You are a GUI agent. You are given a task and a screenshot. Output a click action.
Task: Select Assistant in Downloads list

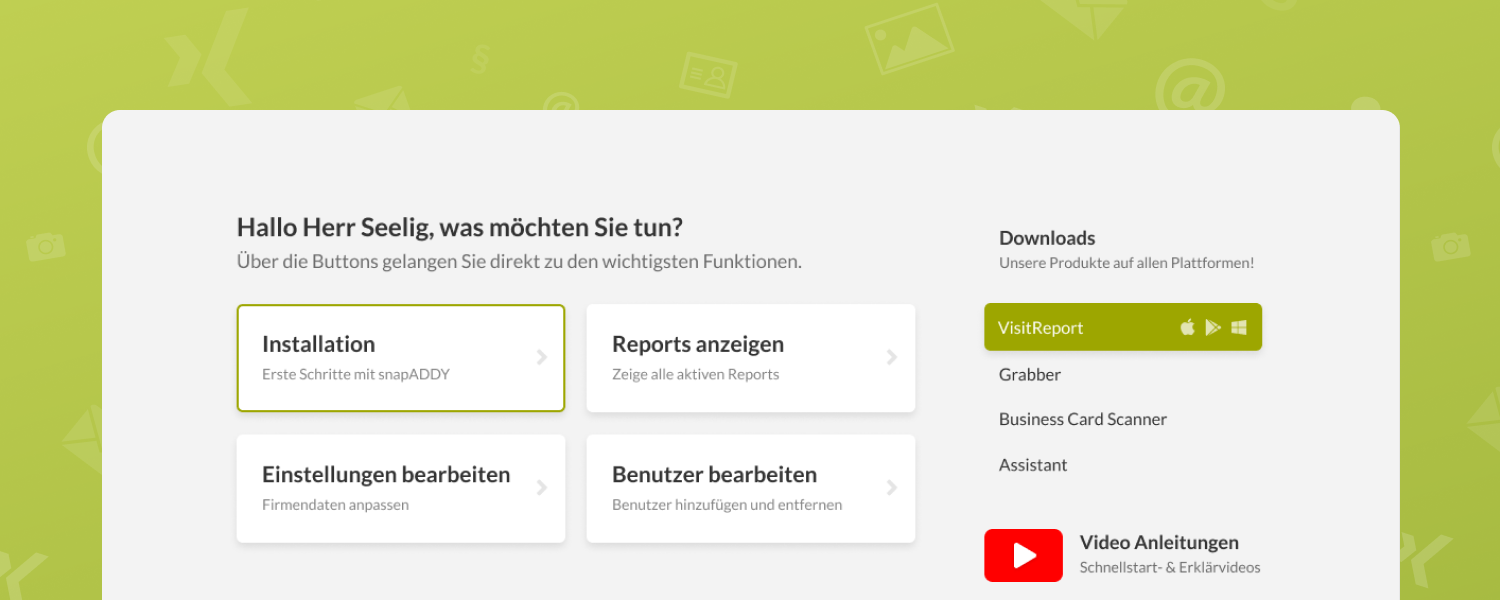(x=1033, y=465)
